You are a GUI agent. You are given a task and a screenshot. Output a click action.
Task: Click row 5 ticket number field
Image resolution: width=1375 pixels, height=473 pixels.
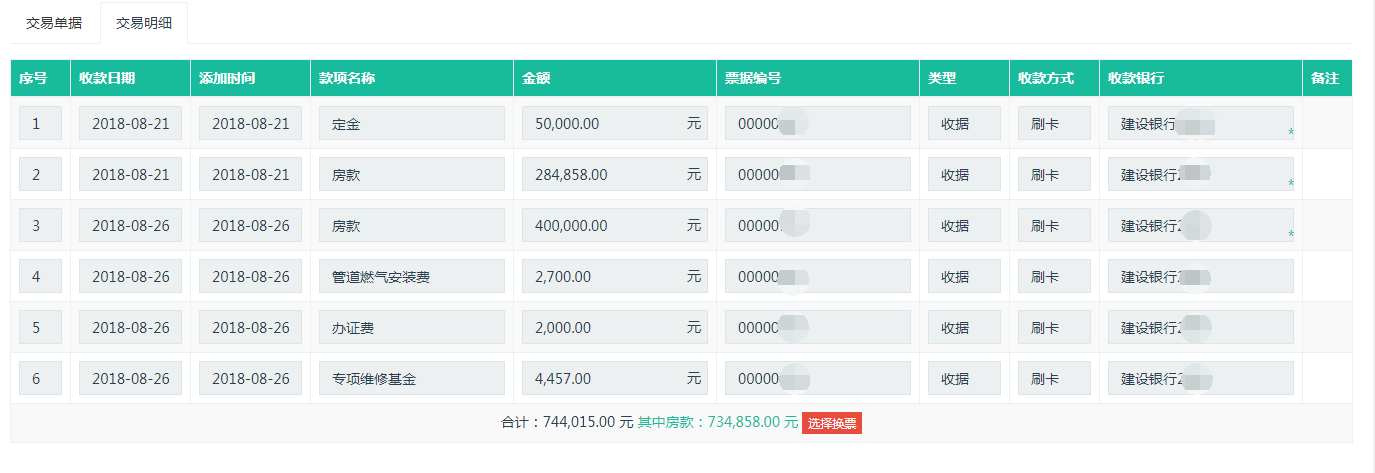point(816,328)
